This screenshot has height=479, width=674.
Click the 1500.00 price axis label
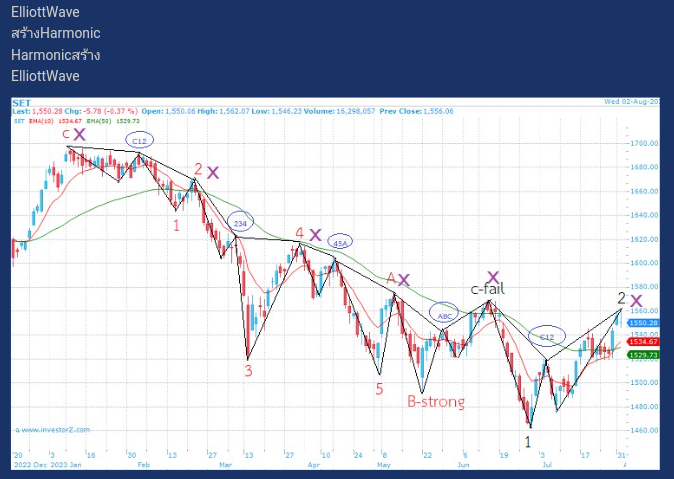pyautogui.click(x=644, y=382)
